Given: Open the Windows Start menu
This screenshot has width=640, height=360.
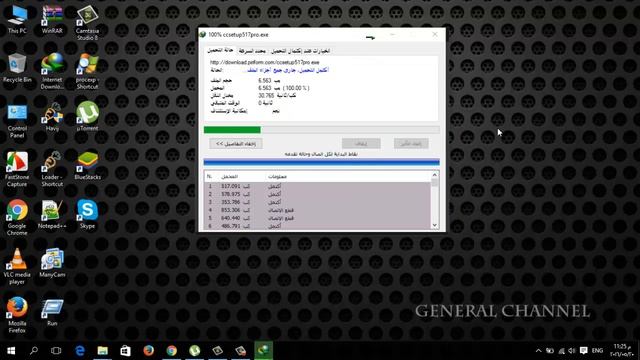Looking at the screenshot, I should pos(11,351).
